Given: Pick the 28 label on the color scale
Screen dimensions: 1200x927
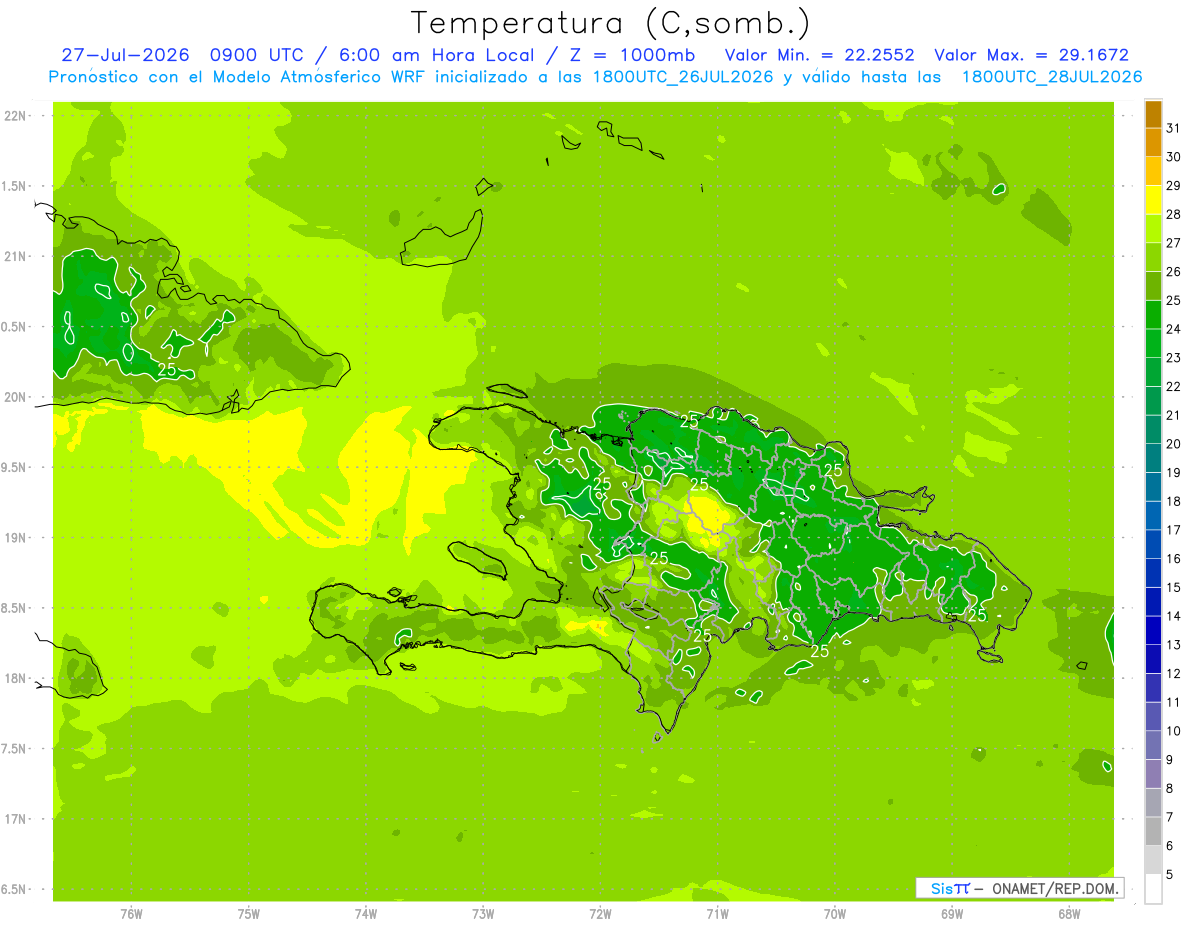Looking at the screenshot, I should 1173,215.
